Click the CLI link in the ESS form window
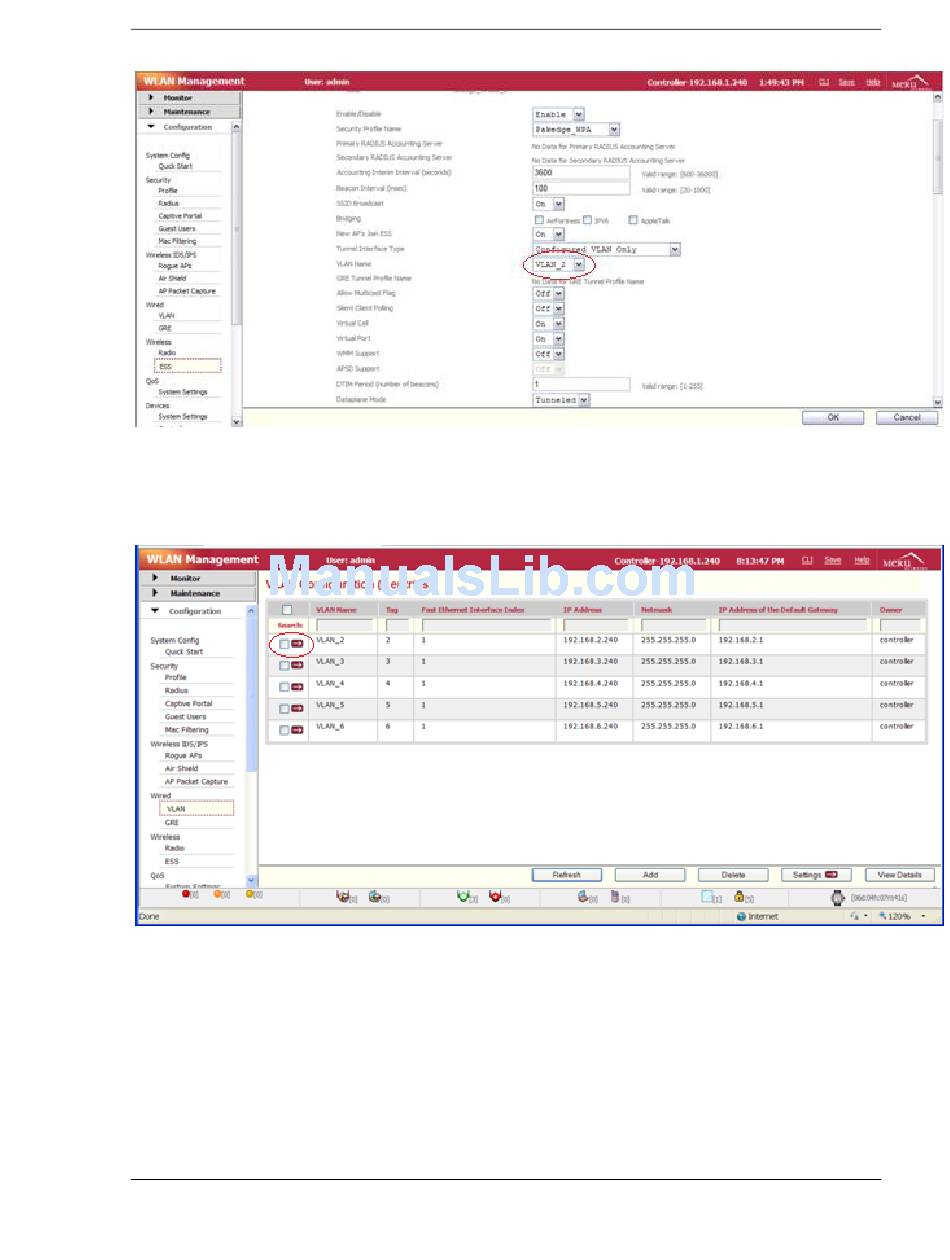The width and height of the screenshot is (950, 1260). coord(824,82)
